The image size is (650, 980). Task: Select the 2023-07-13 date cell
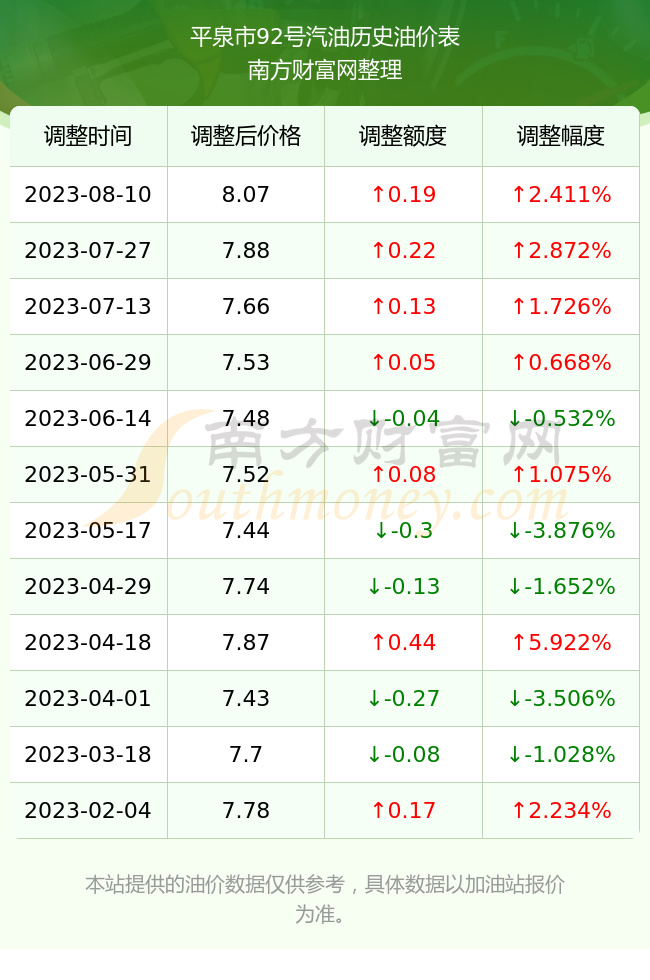[88, 306]
